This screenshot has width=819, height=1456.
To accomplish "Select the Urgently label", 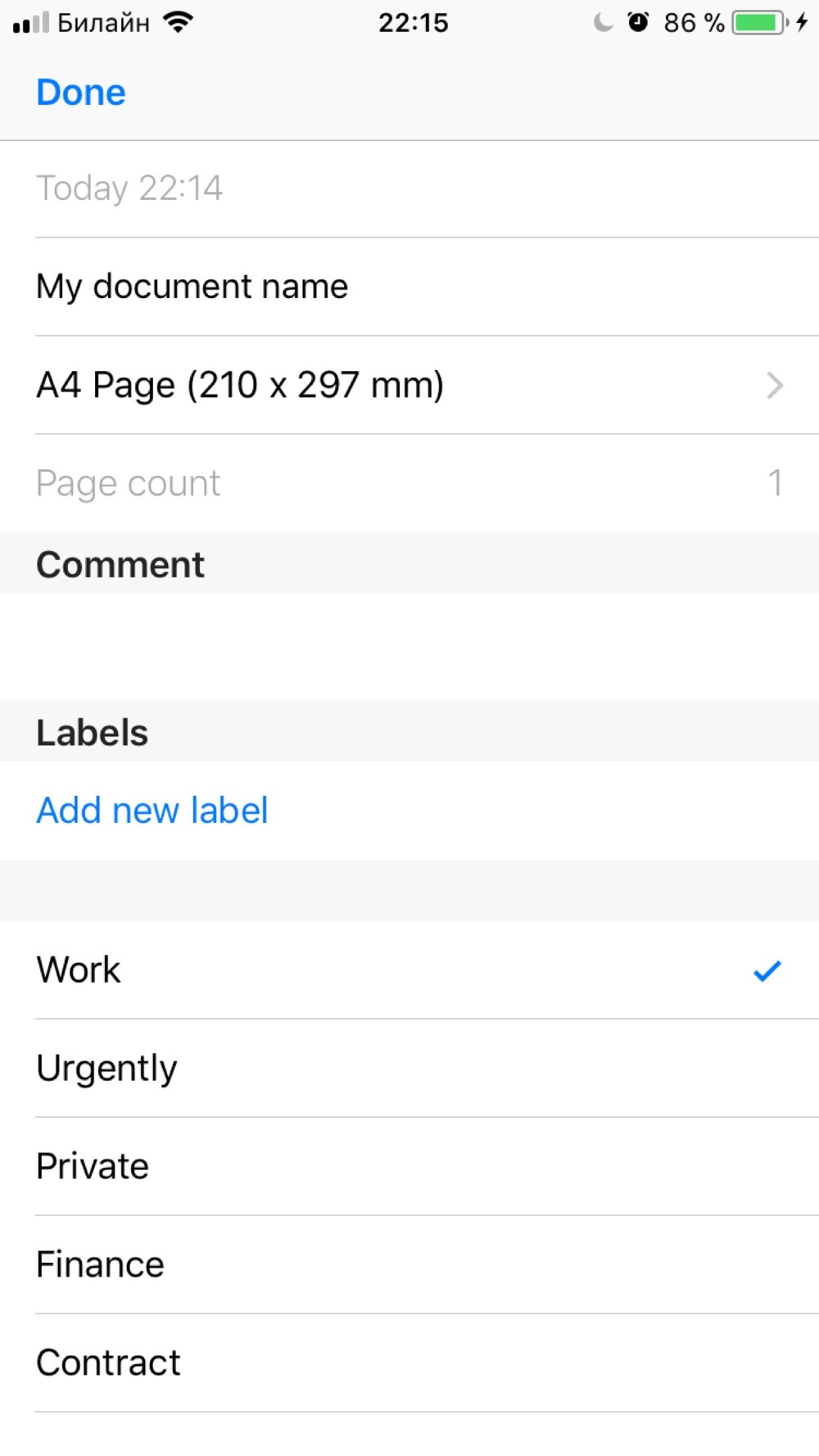I will tap(107, 1068).
